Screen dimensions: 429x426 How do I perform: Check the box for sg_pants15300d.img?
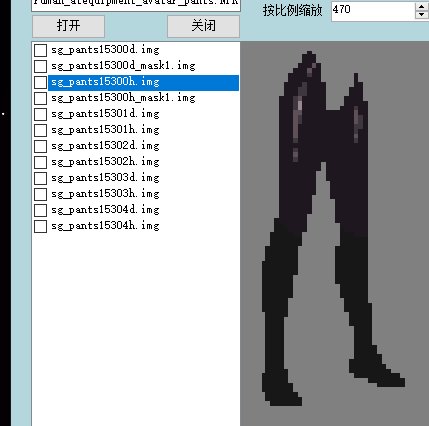click(40, 50)
